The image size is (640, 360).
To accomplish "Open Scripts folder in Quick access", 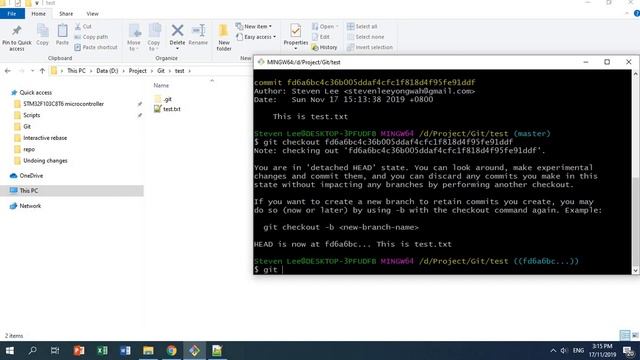I will tap(31, 116).
